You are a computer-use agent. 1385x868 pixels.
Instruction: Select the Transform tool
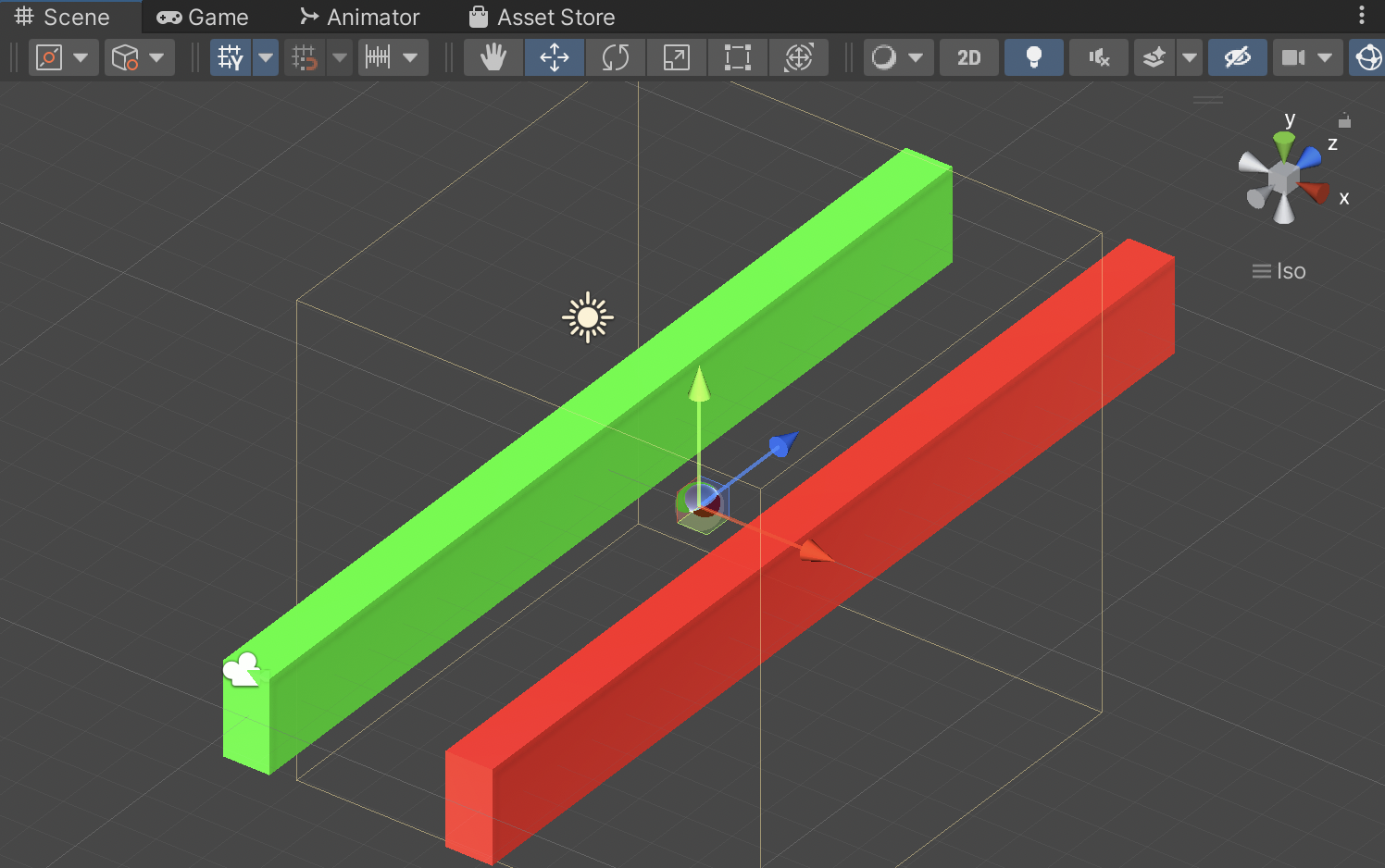click(799, 57)
